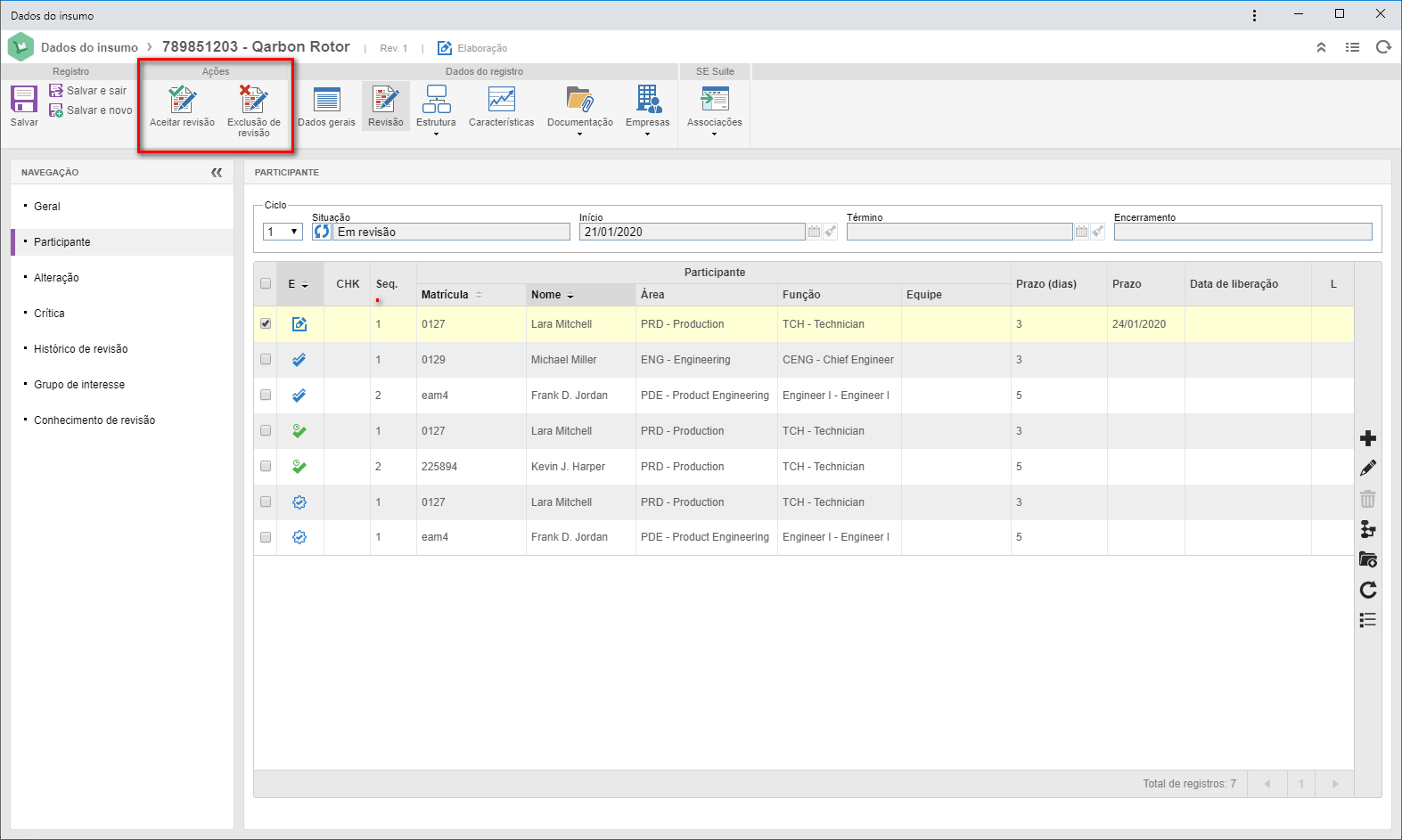
Task: Open the Ciclo number dropdown
Action: [x=283, y=232]
